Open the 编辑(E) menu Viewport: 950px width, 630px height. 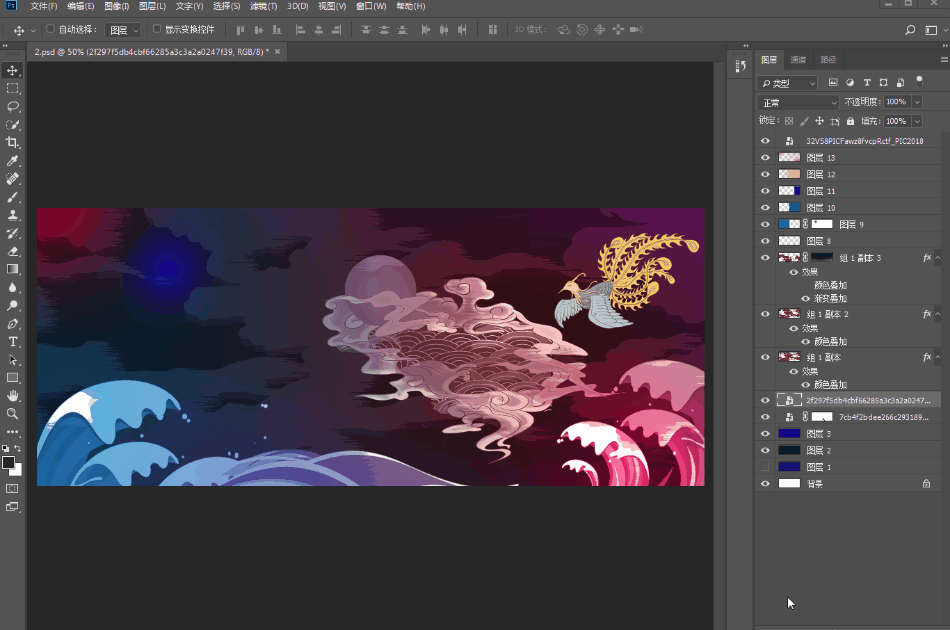click(x=81, y=6)
